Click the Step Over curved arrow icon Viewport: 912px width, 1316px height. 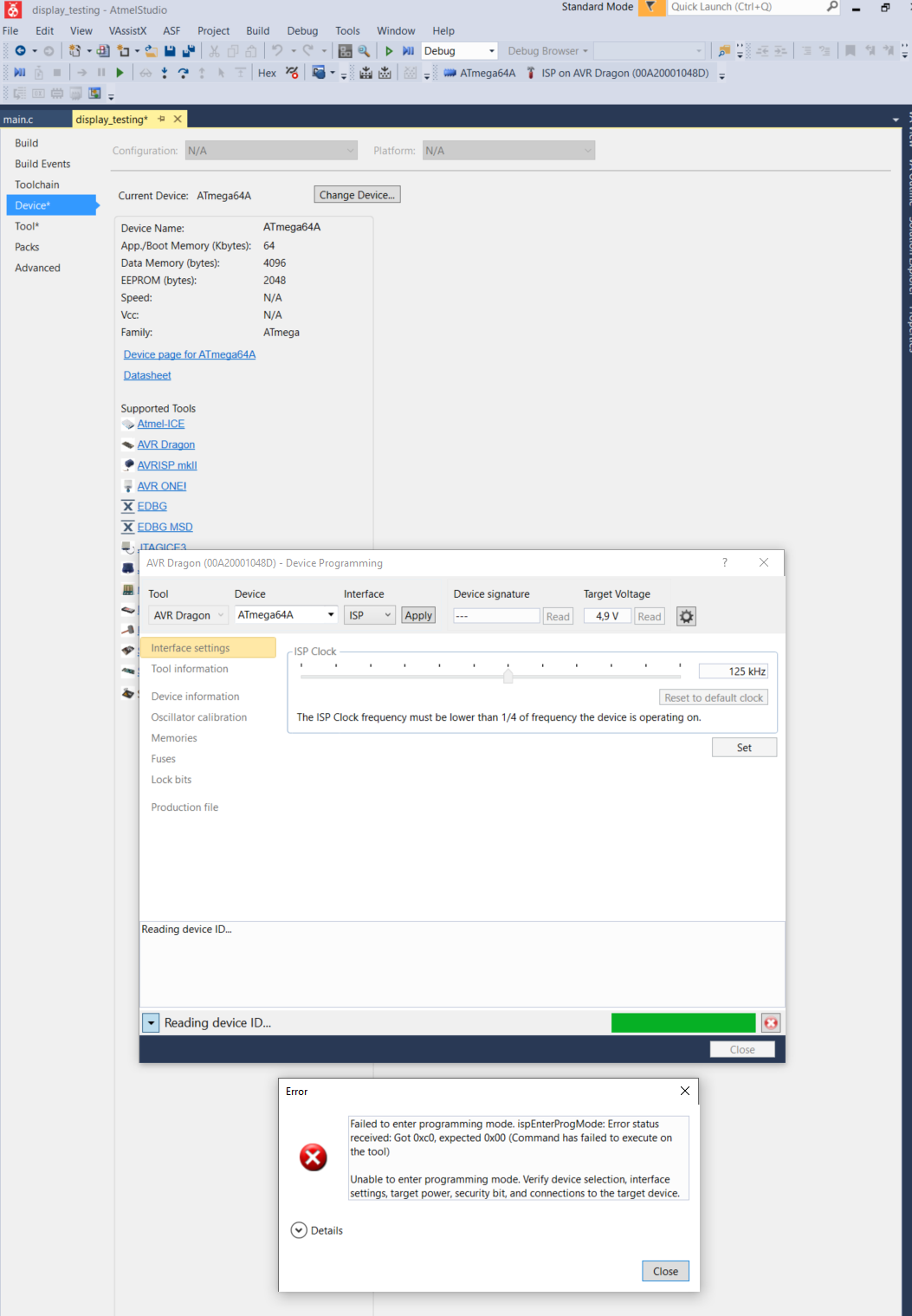tap(183, 73)
